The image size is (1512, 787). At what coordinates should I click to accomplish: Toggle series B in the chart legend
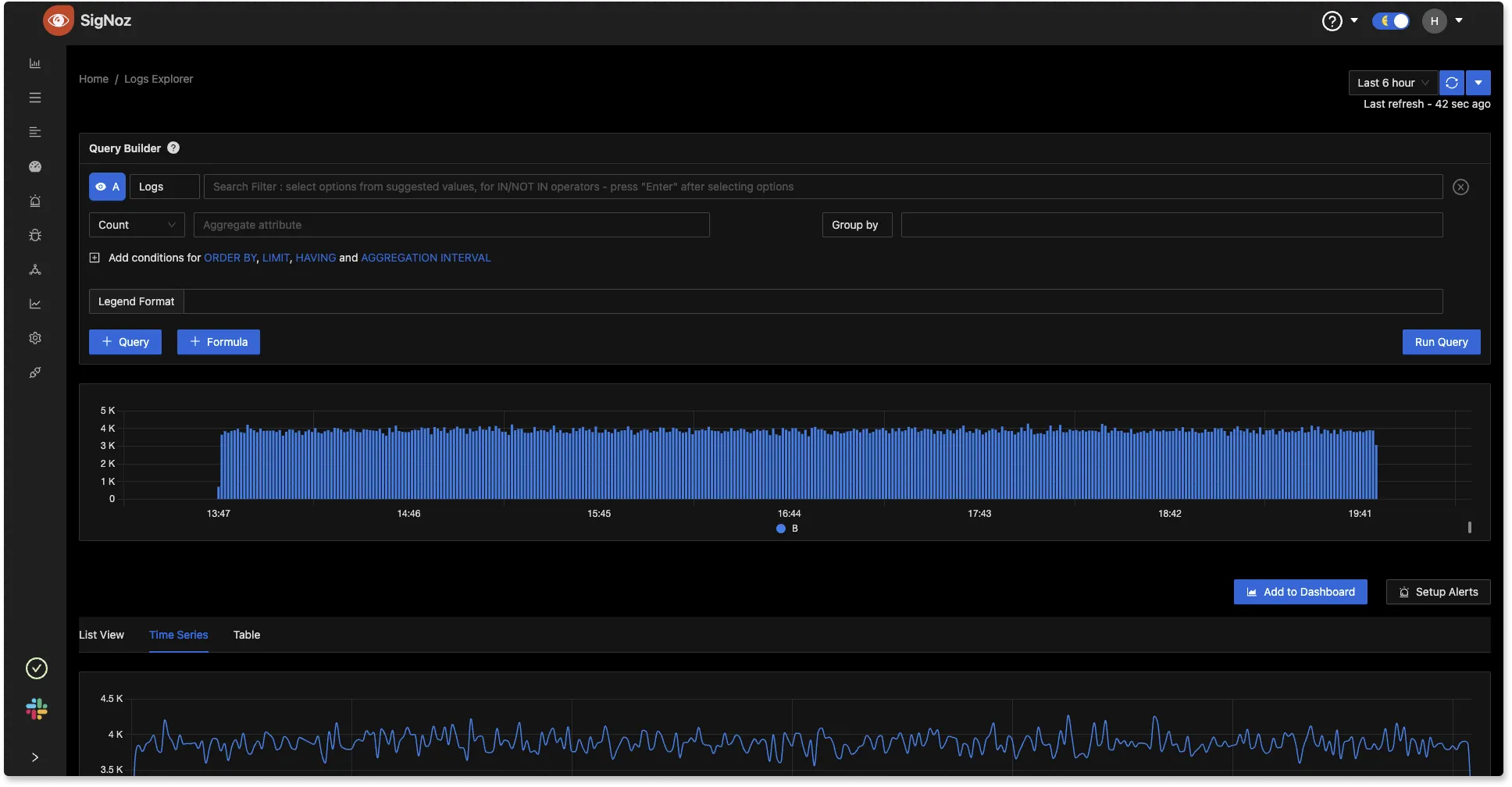pyautogui.click(x=787, y=529)
